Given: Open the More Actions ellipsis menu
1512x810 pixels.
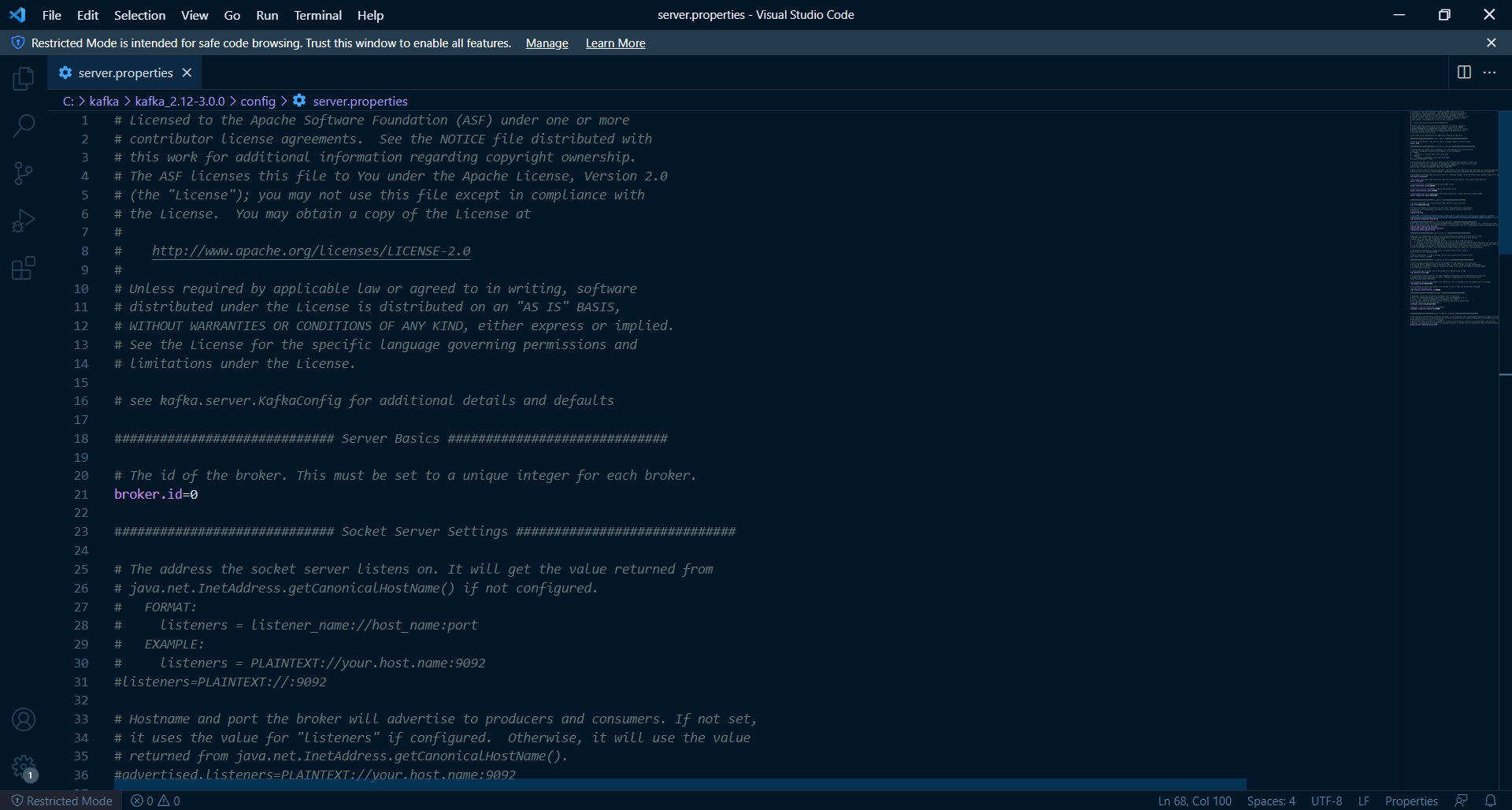Looking at the screenshot, I should [x=1489, y=72].
